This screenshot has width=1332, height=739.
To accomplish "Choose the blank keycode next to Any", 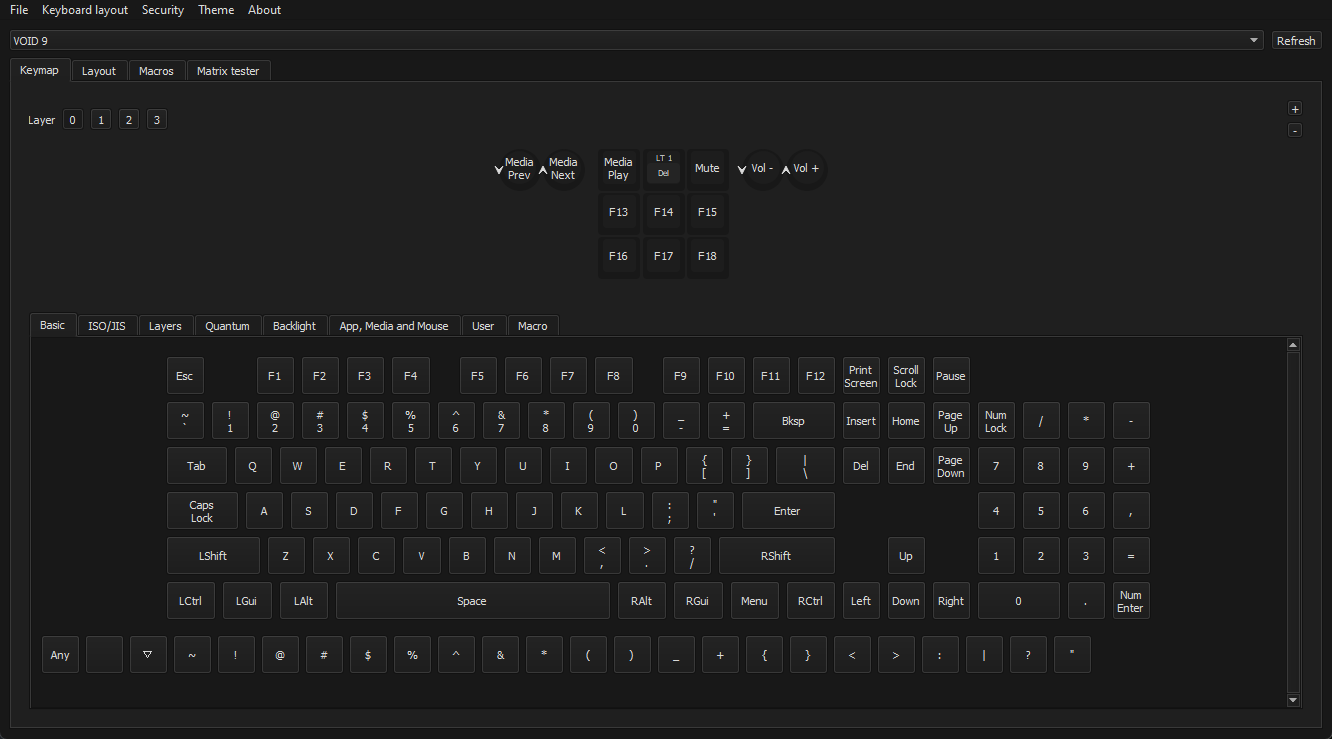I will 104,655.
